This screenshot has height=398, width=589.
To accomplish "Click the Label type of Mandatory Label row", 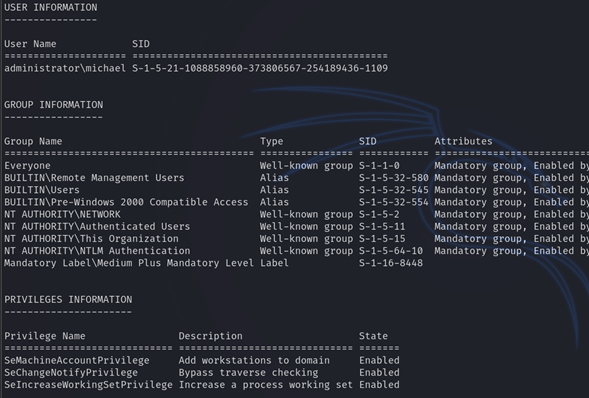I will click(274, 263).
